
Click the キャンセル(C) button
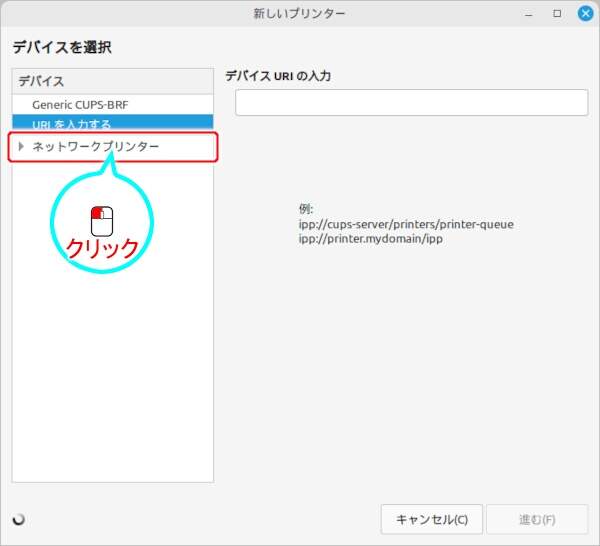[x=432, y=520]
